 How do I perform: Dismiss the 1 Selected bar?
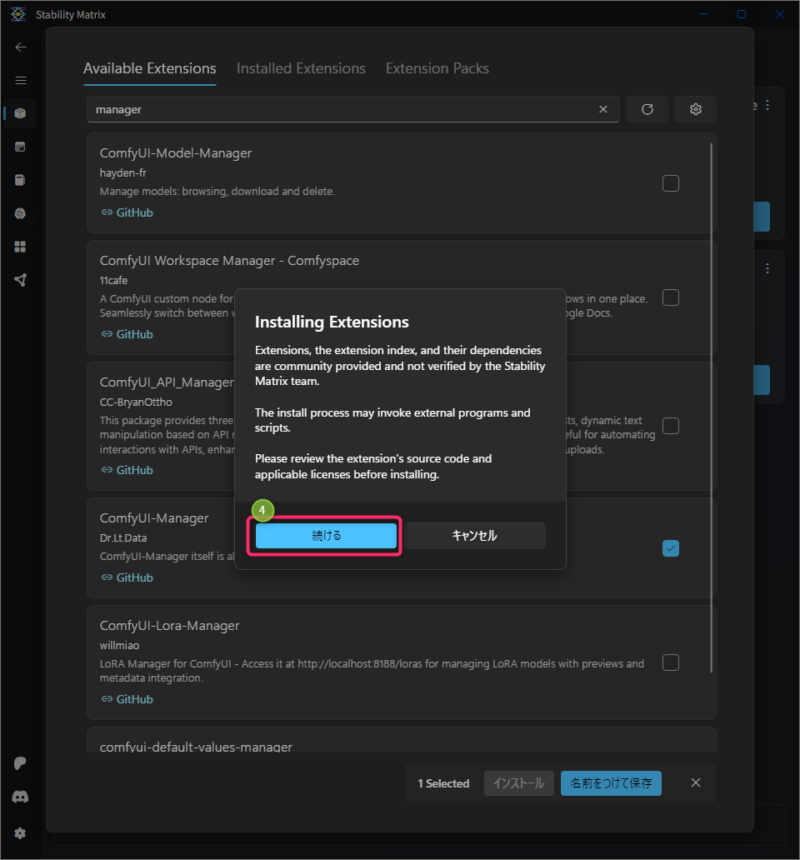pos(695,783)
